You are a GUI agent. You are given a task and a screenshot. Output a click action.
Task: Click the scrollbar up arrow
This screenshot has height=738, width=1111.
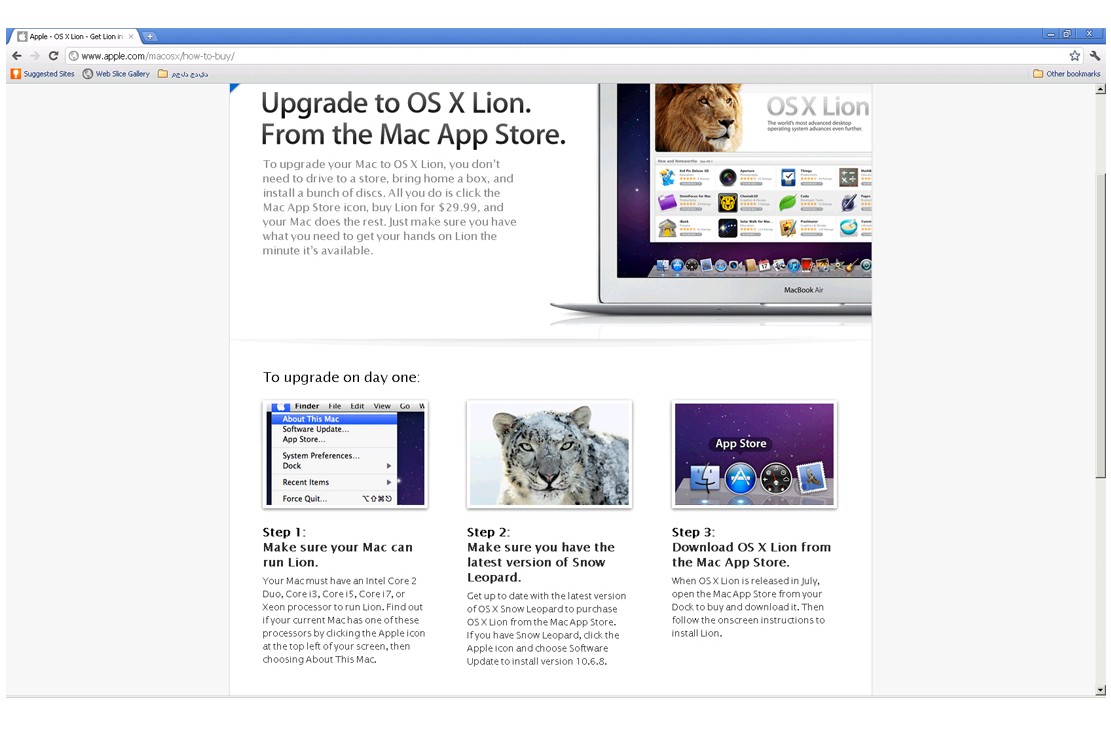coord(1100,89)
